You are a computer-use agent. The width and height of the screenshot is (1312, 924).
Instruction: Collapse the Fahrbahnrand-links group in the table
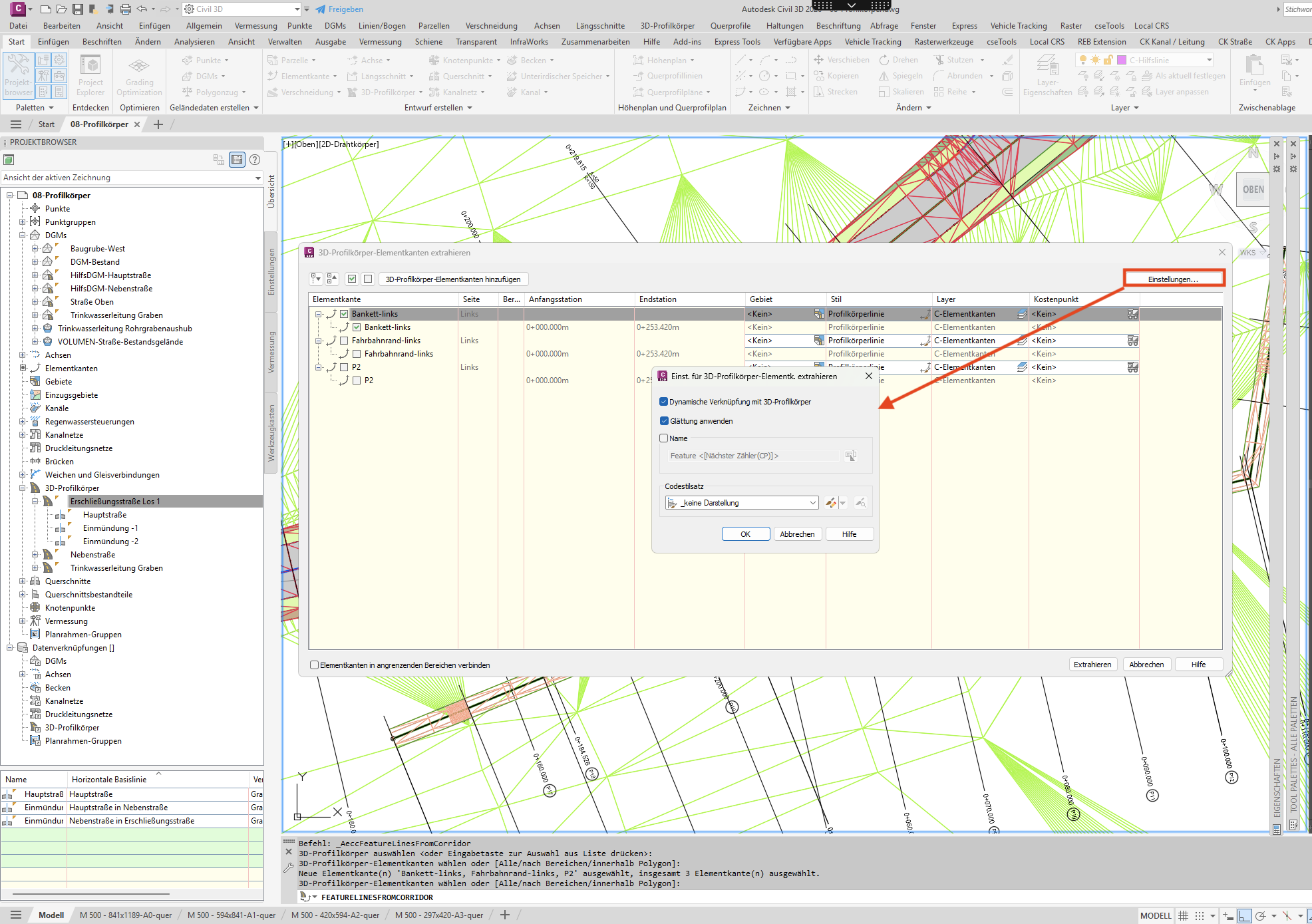pos(318,341)
